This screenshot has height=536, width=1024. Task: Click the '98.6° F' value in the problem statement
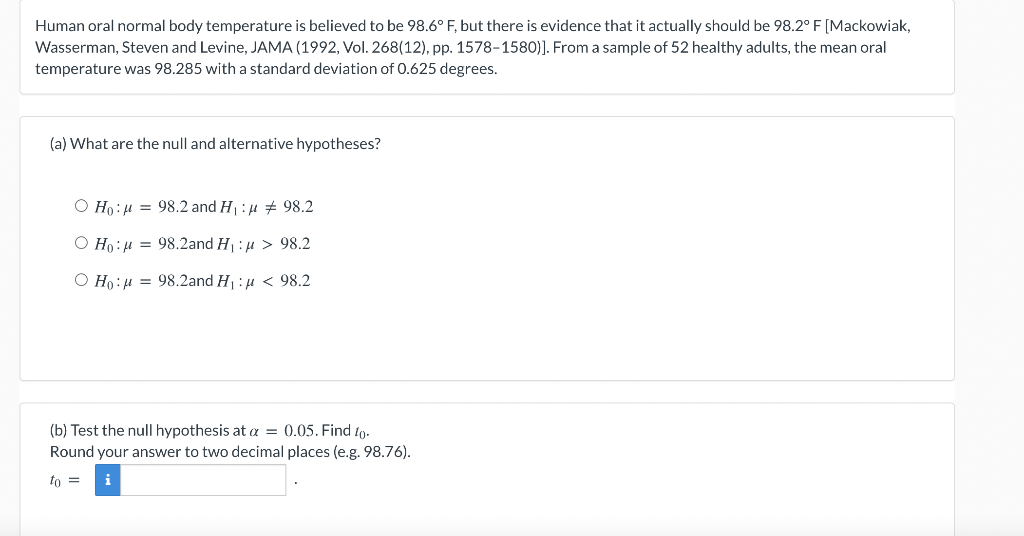click(432, 26)
